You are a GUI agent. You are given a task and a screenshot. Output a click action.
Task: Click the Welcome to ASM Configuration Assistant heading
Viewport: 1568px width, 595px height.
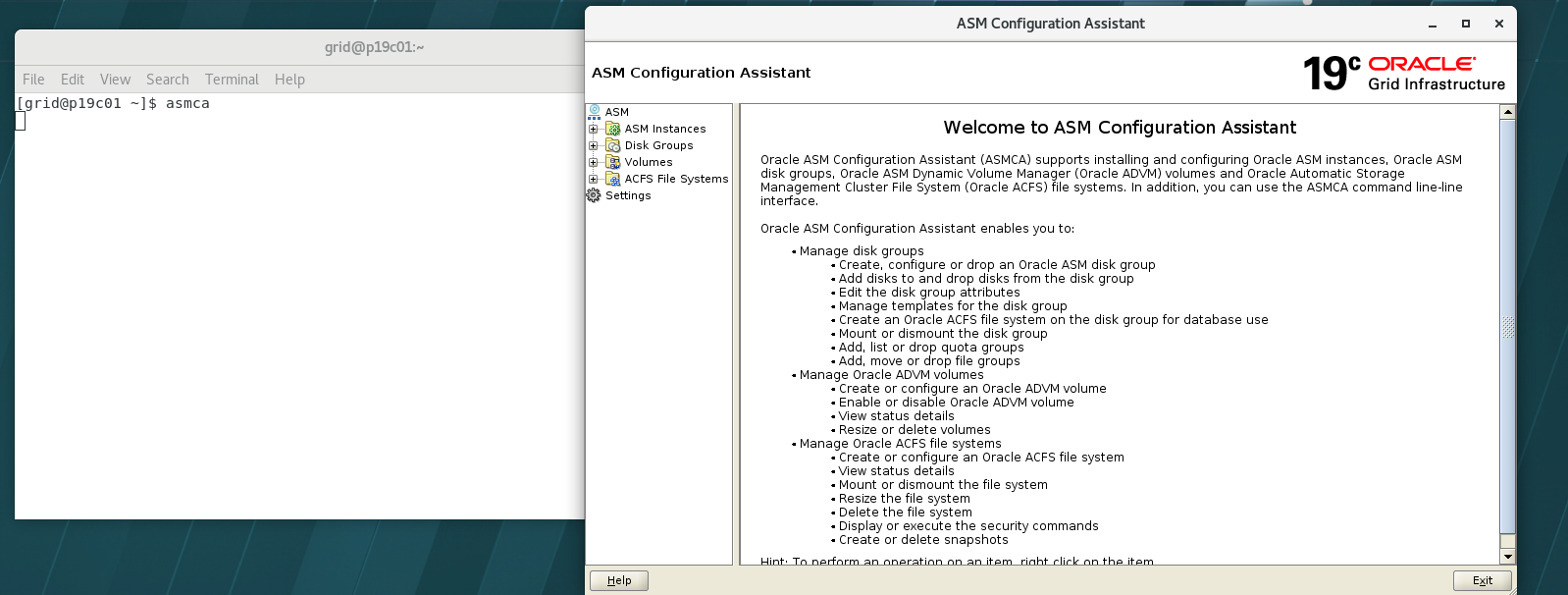[x=1120, y=128]
